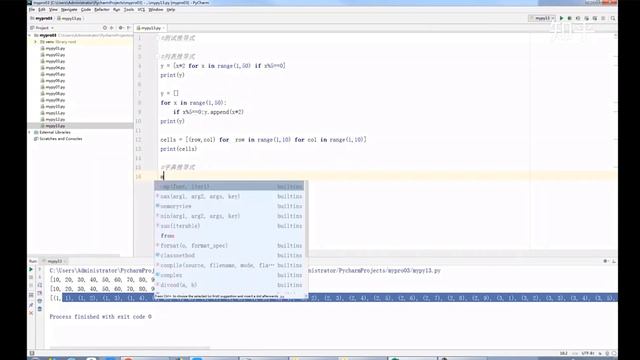The image size is (640, 360).
Task: Click the red close X in Run panel sidebar
Action: [x=31, y=313]
